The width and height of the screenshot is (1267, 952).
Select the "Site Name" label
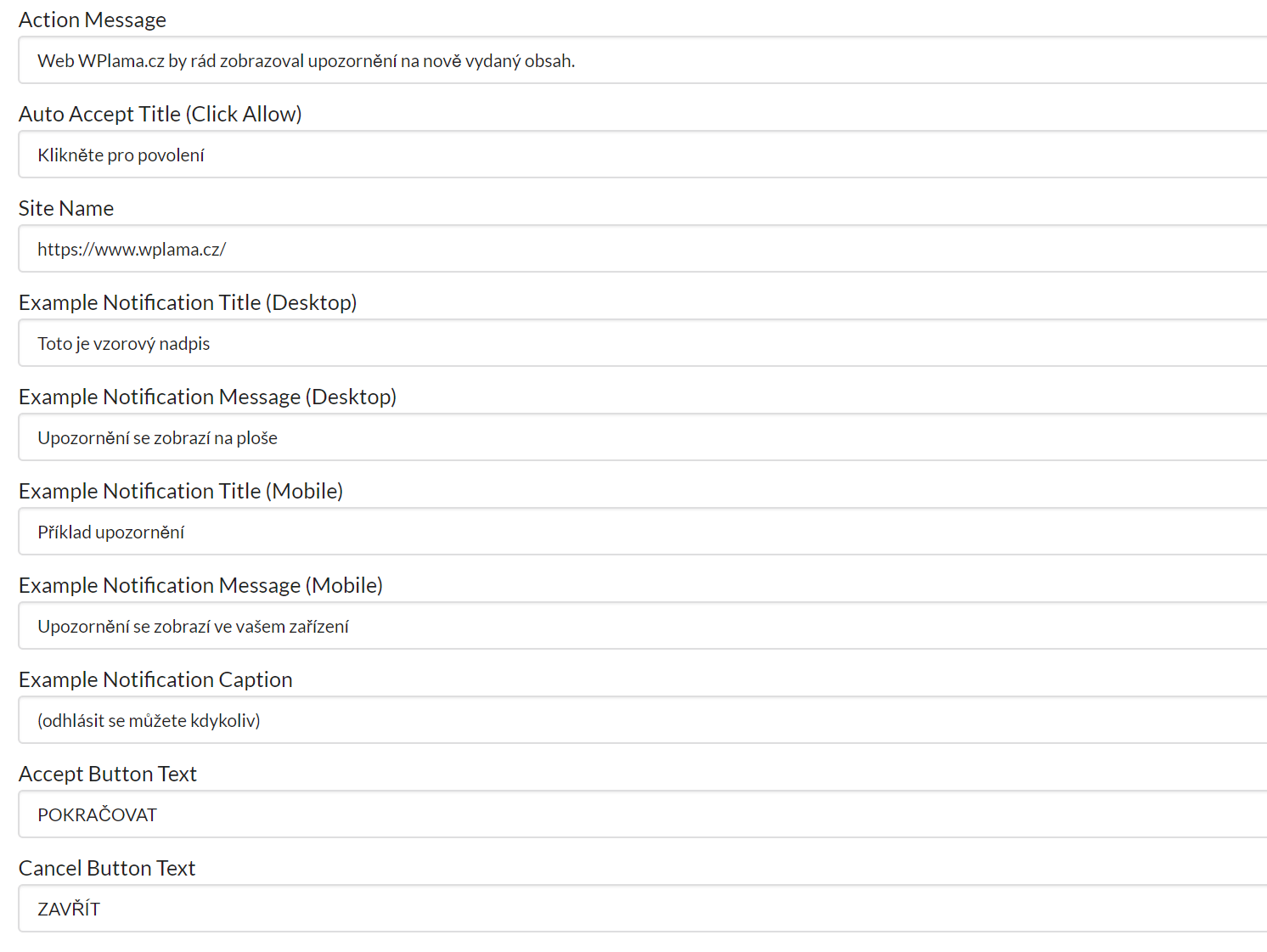pyautogui.click(x=66, y=208)
